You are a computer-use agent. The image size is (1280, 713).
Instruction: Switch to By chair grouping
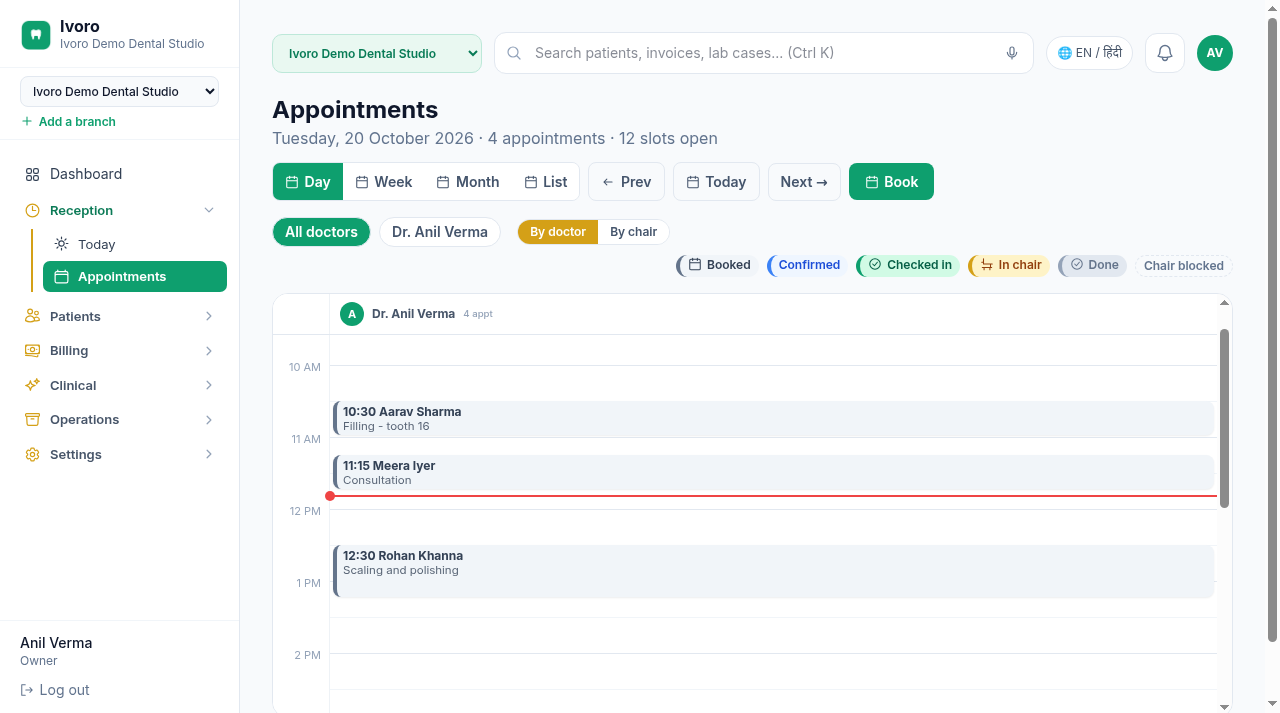pyautogui.click(x=634, y=232)
